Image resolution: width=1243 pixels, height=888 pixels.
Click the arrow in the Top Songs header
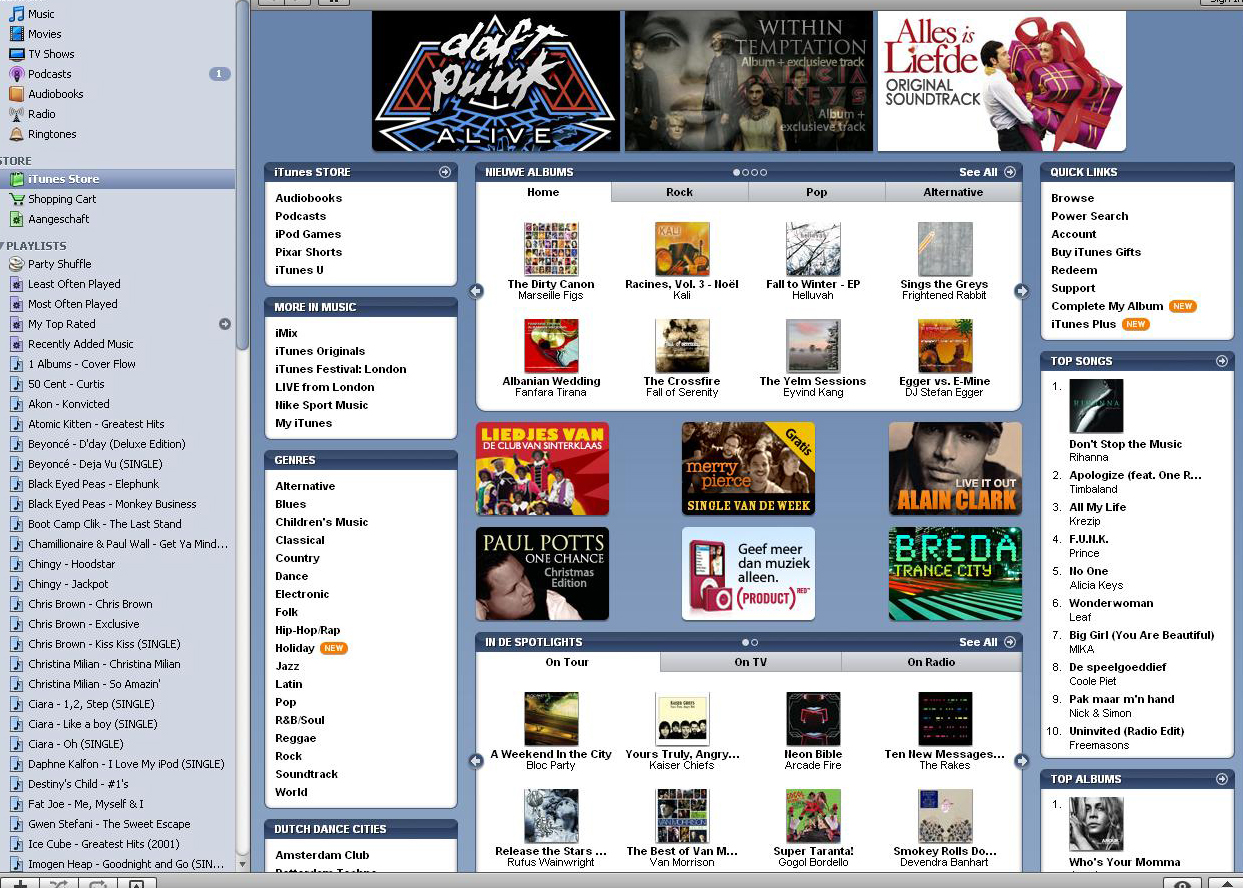point(1221,361)
